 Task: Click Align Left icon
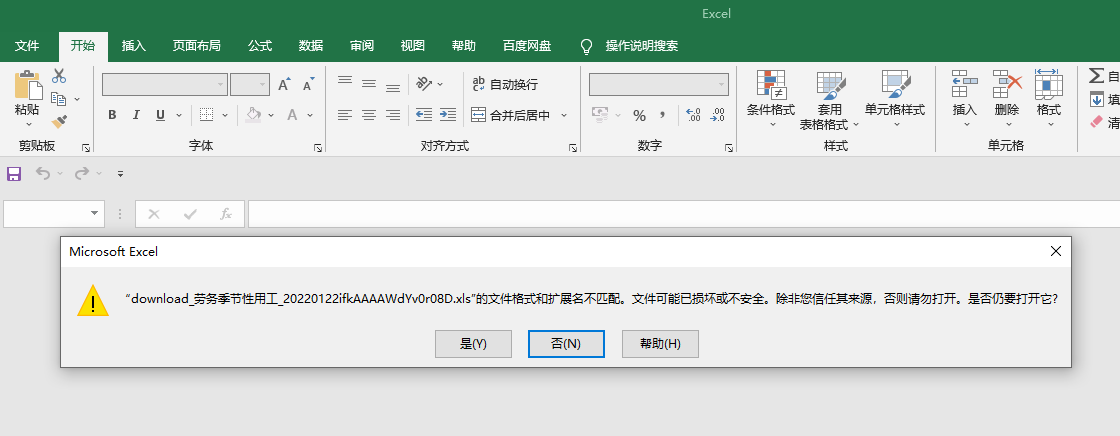[x=345, y=114]
